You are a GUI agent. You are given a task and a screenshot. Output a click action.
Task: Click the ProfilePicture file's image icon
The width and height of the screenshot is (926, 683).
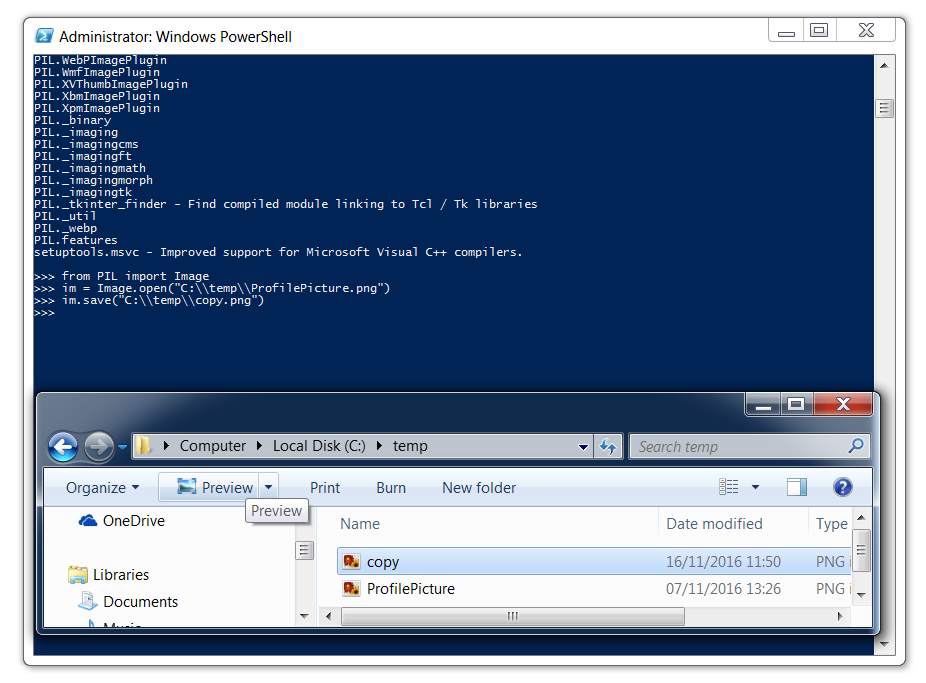tap(351, 589)
